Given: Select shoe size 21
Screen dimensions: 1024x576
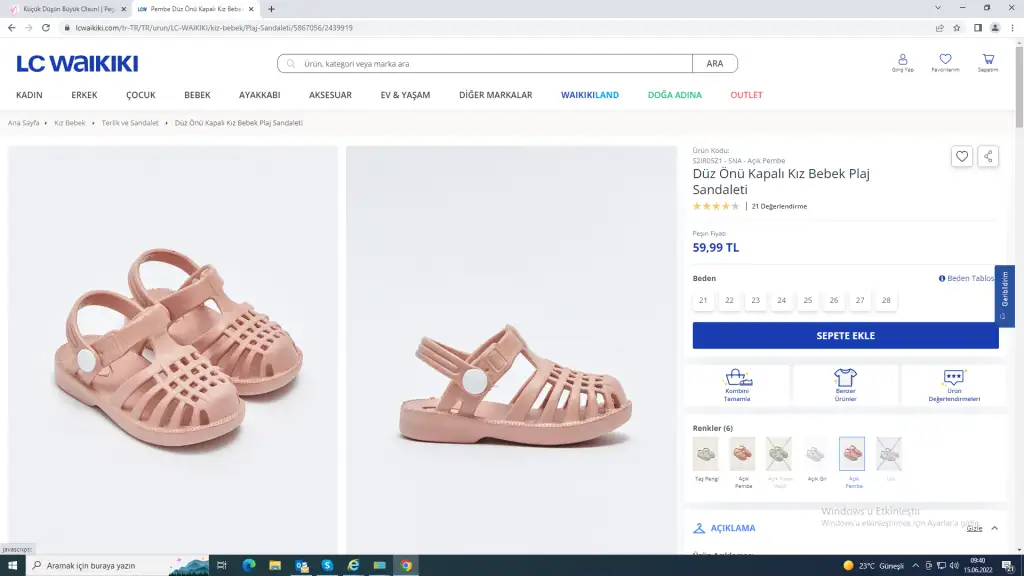Looking at the screenshot, I should 703,300.
